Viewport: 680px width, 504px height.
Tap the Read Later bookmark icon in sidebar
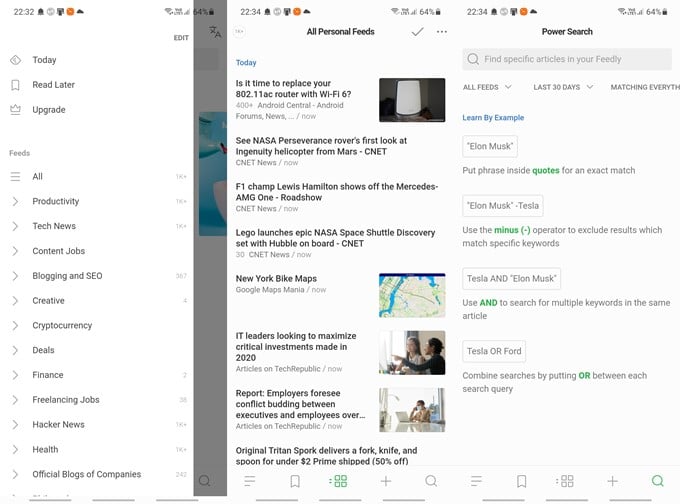click(x=15, y=85)
